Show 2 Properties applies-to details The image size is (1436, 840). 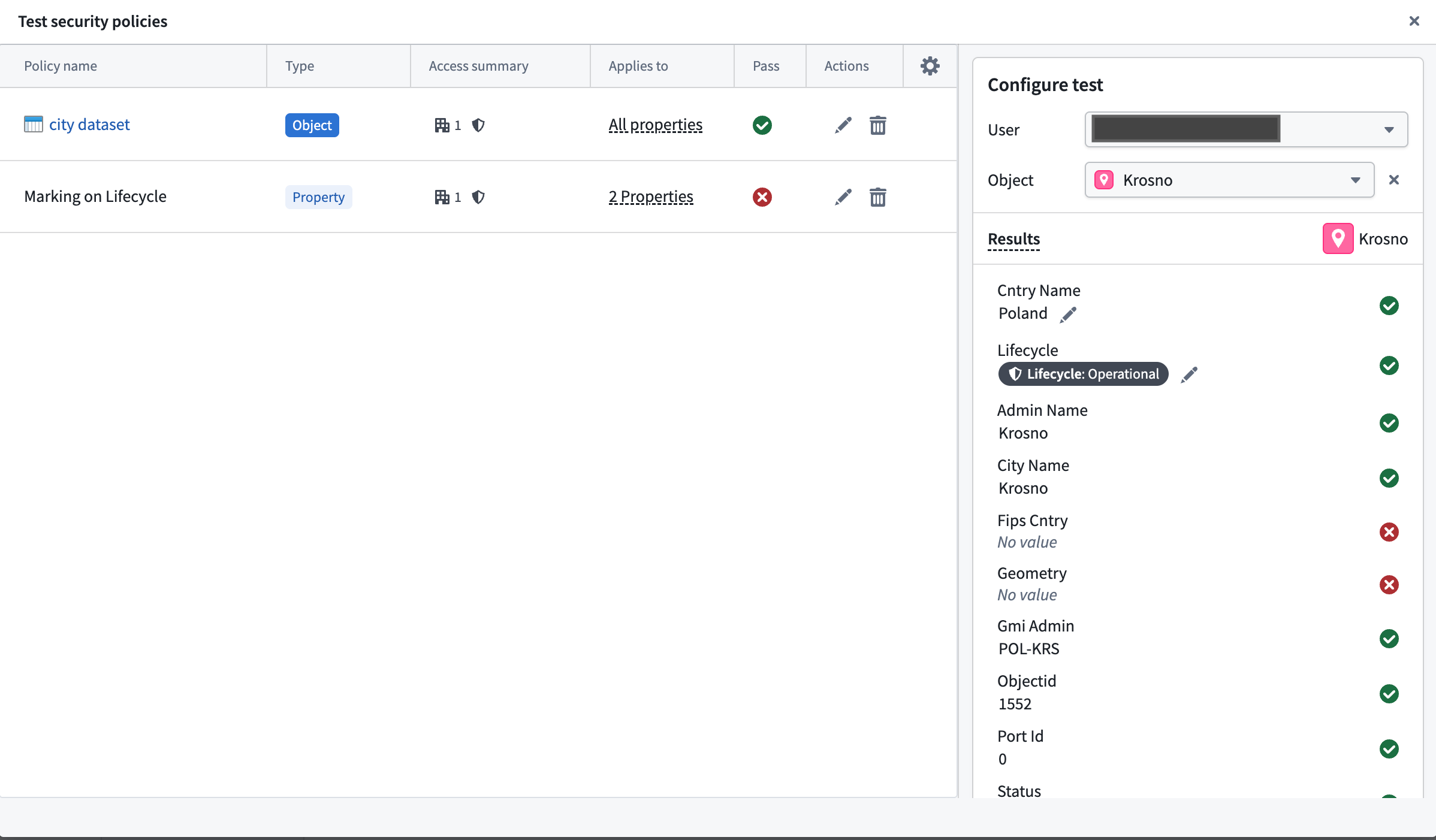(x=650, y=197)
